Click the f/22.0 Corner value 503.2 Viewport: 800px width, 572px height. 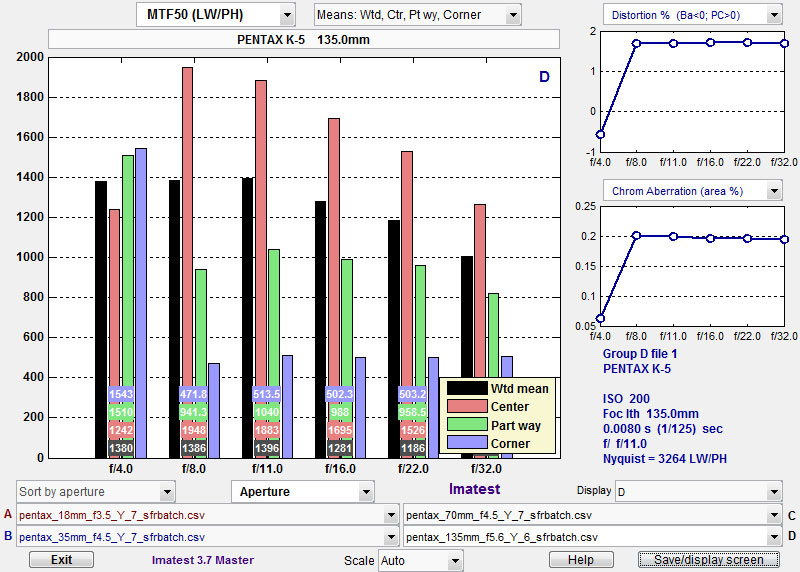coord(413,394)
